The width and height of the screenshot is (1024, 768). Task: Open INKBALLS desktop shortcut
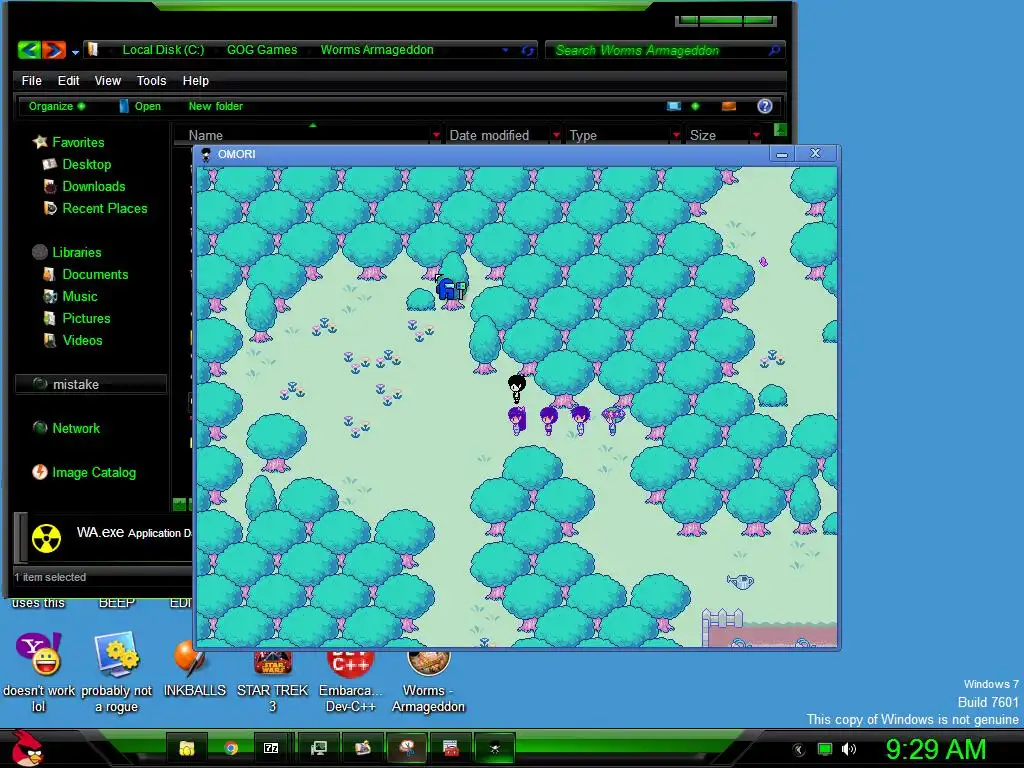[194, 669]
